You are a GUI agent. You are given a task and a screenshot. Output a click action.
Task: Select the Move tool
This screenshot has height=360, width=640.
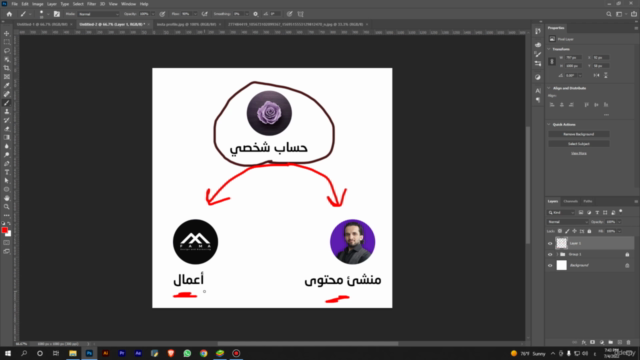[7, 33]
